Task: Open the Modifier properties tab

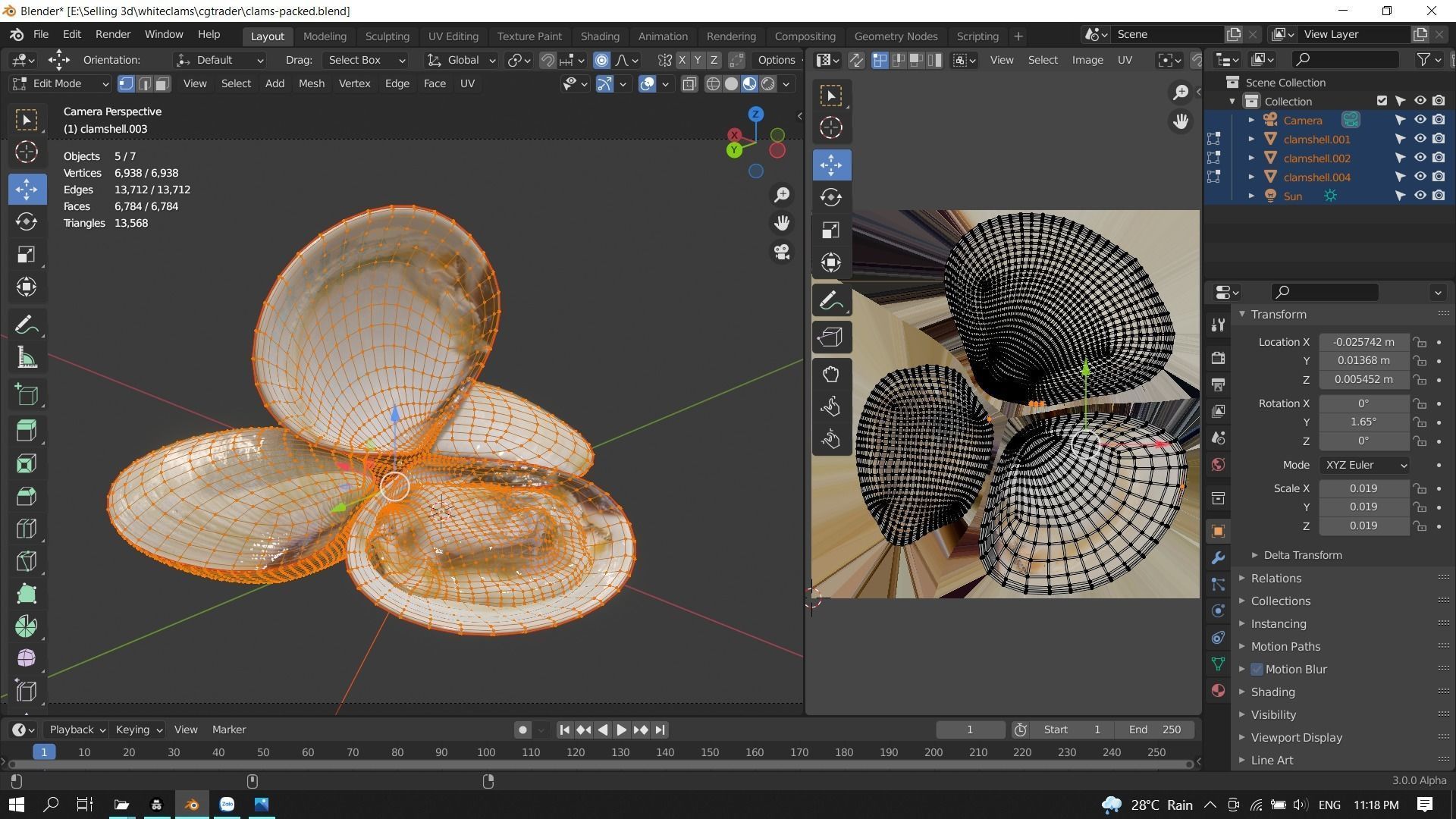Action: [1218, 558]
